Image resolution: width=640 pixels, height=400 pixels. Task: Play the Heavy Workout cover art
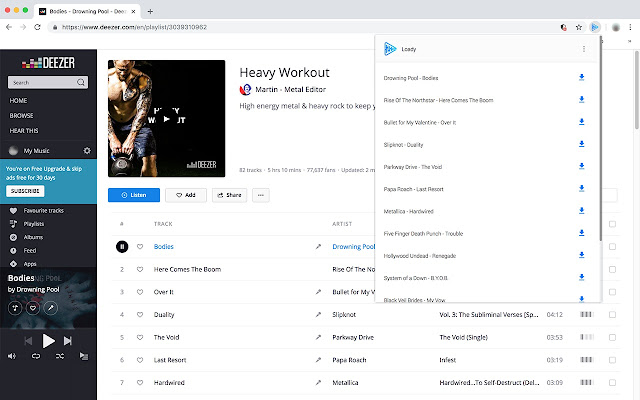pyautogui.click(x=167, y=119)
